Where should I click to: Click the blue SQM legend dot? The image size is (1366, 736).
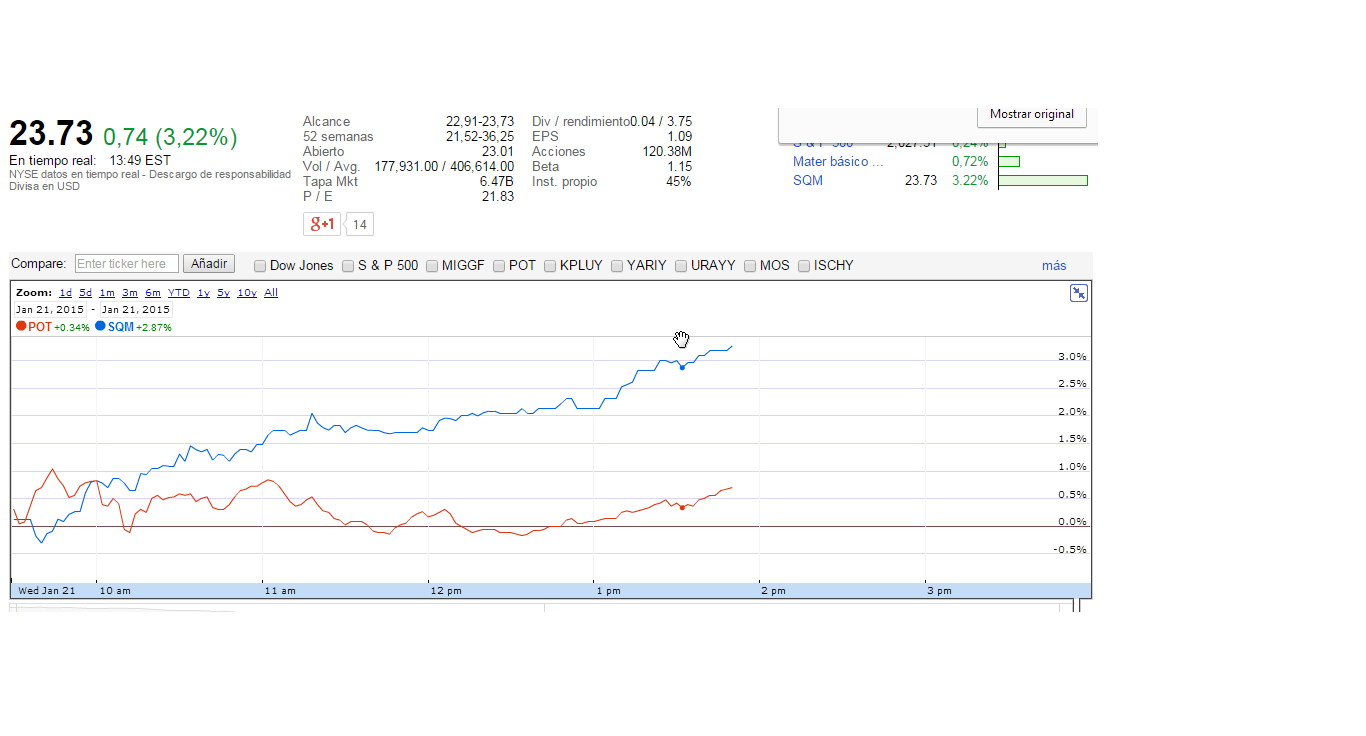tap(101, 327)
